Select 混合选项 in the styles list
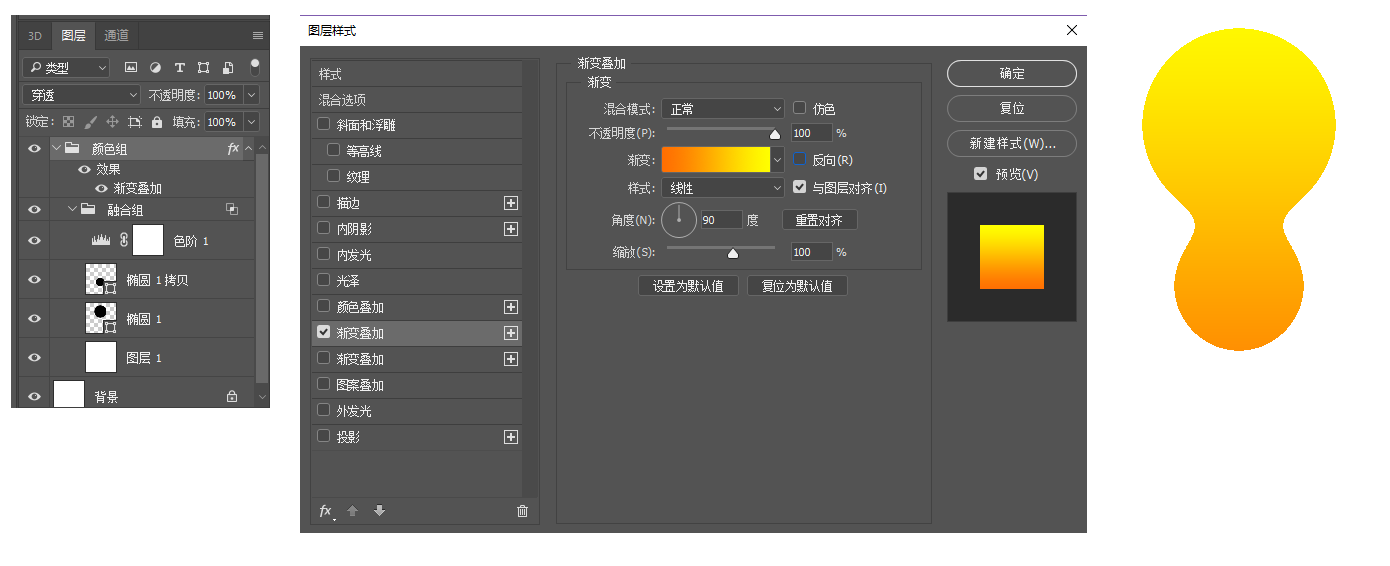This screenshot has height=566, width=1390. (x=343, y=100)
